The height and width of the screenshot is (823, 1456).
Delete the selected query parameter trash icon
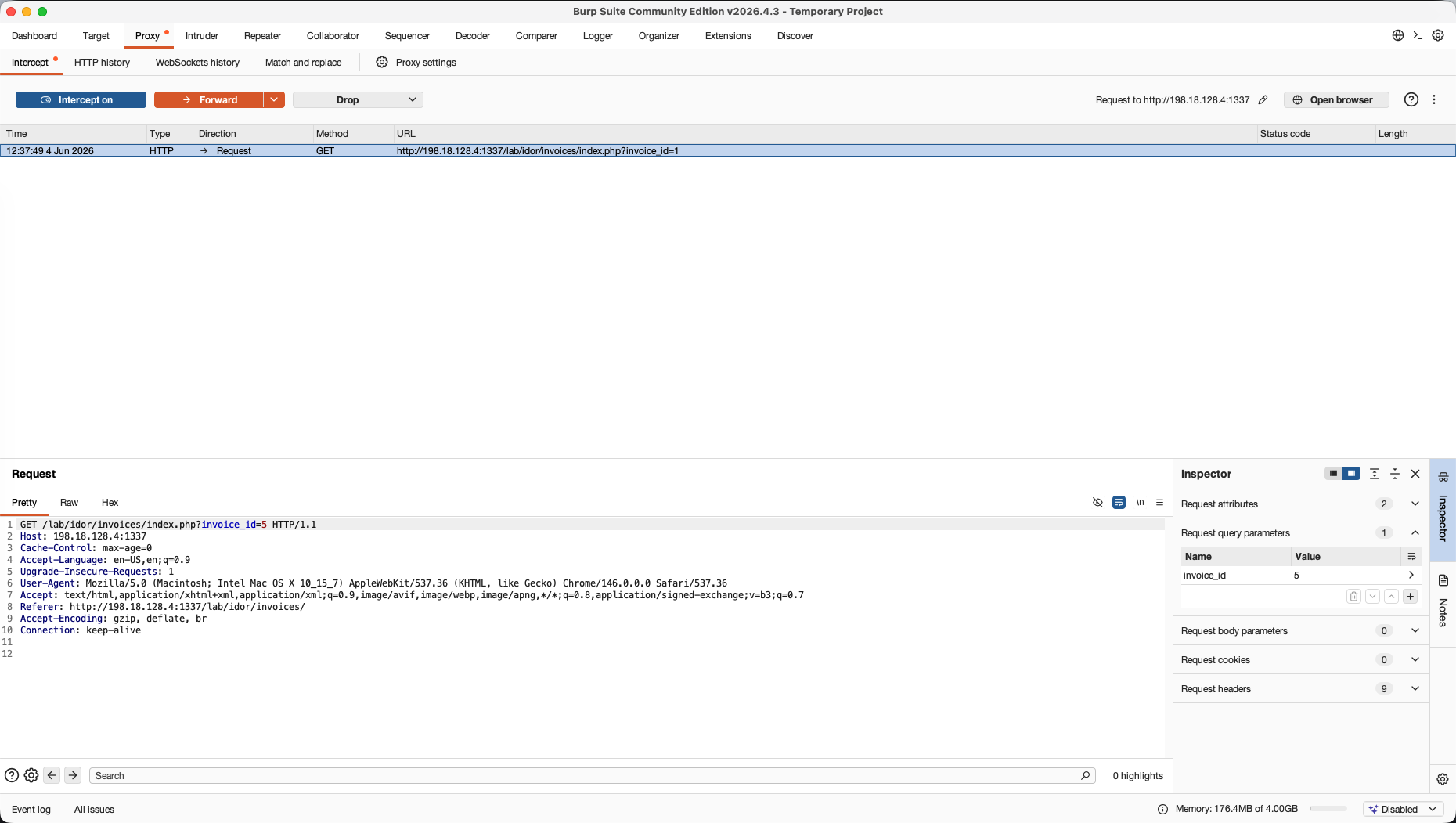tap(1353, 596)
